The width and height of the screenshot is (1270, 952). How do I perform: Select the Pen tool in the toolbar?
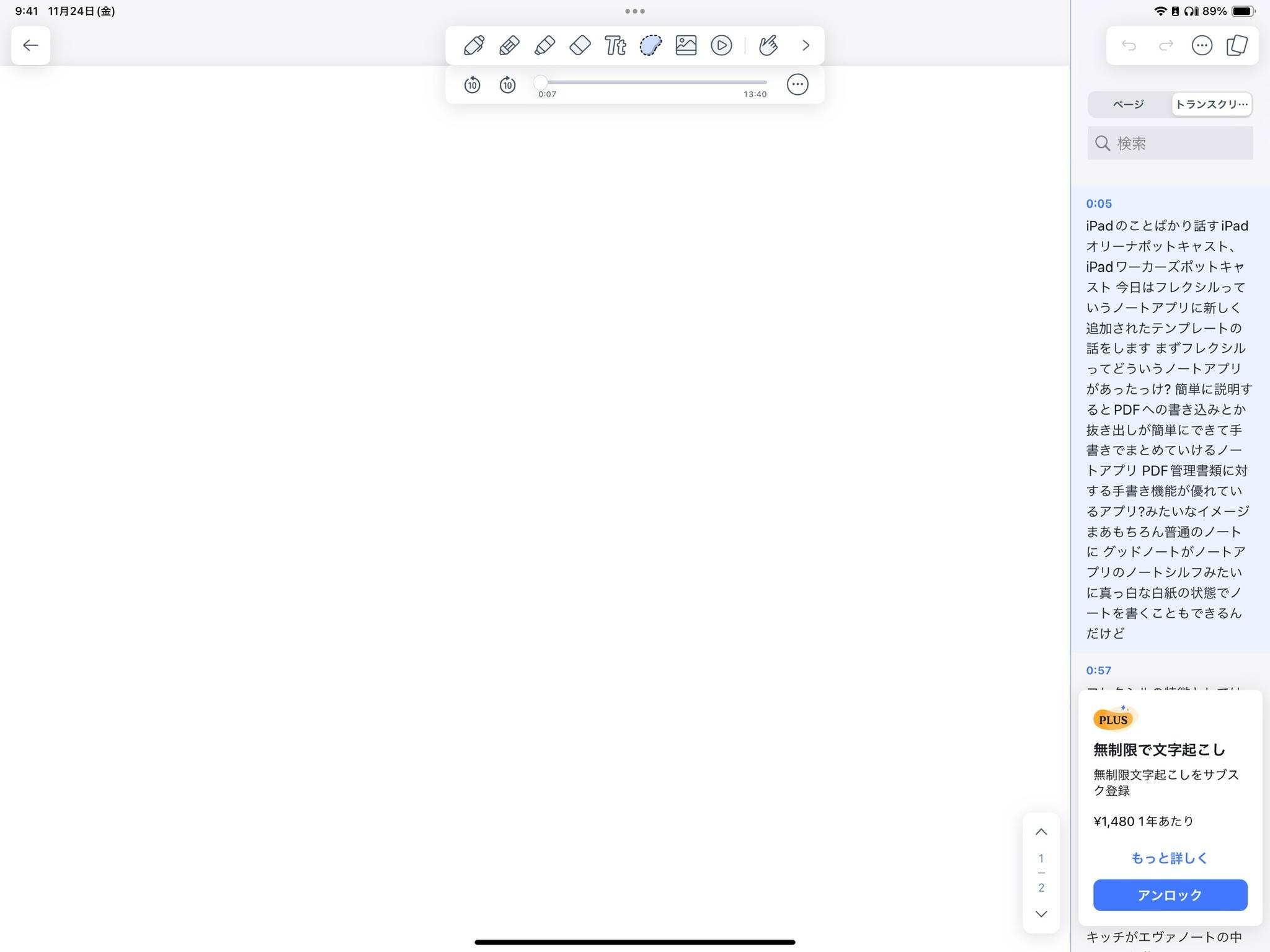tap(473, 45)
